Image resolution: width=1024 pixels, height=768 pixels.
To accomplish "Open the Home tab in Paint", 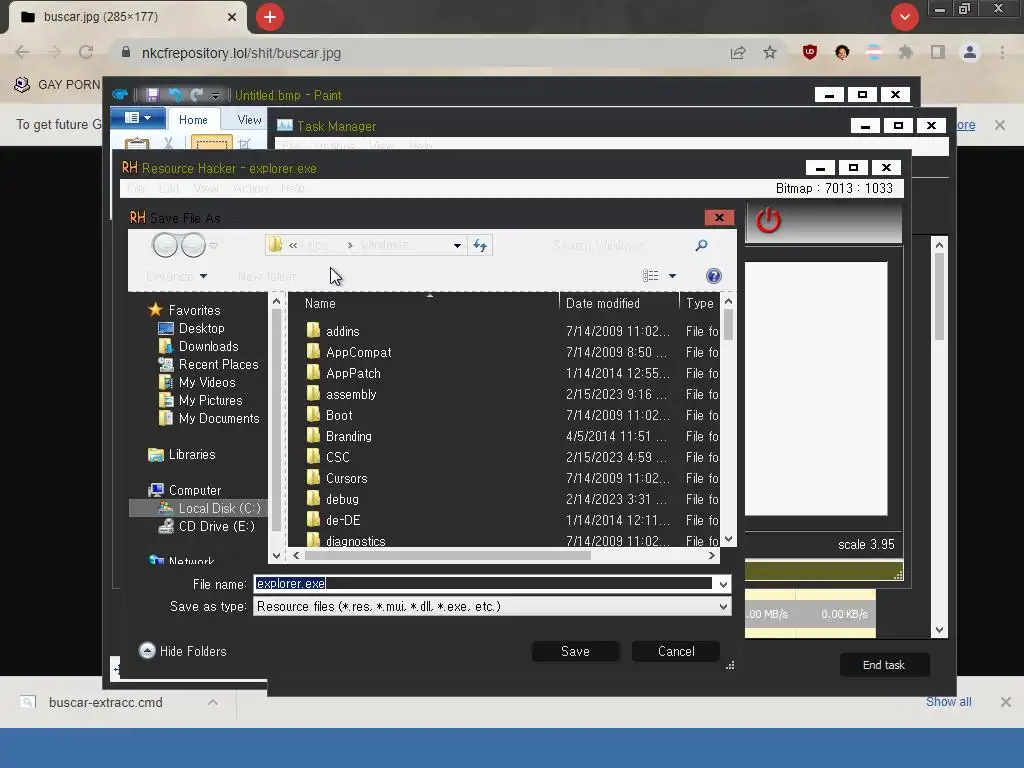I will [193, 120].
